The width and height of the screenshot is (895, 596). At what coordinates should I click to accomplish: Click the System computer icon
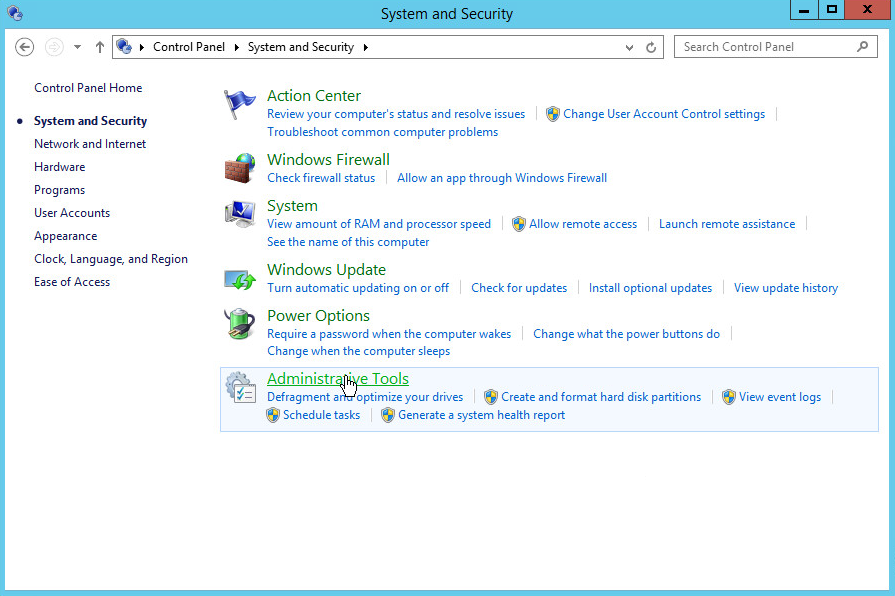(240, 214)
